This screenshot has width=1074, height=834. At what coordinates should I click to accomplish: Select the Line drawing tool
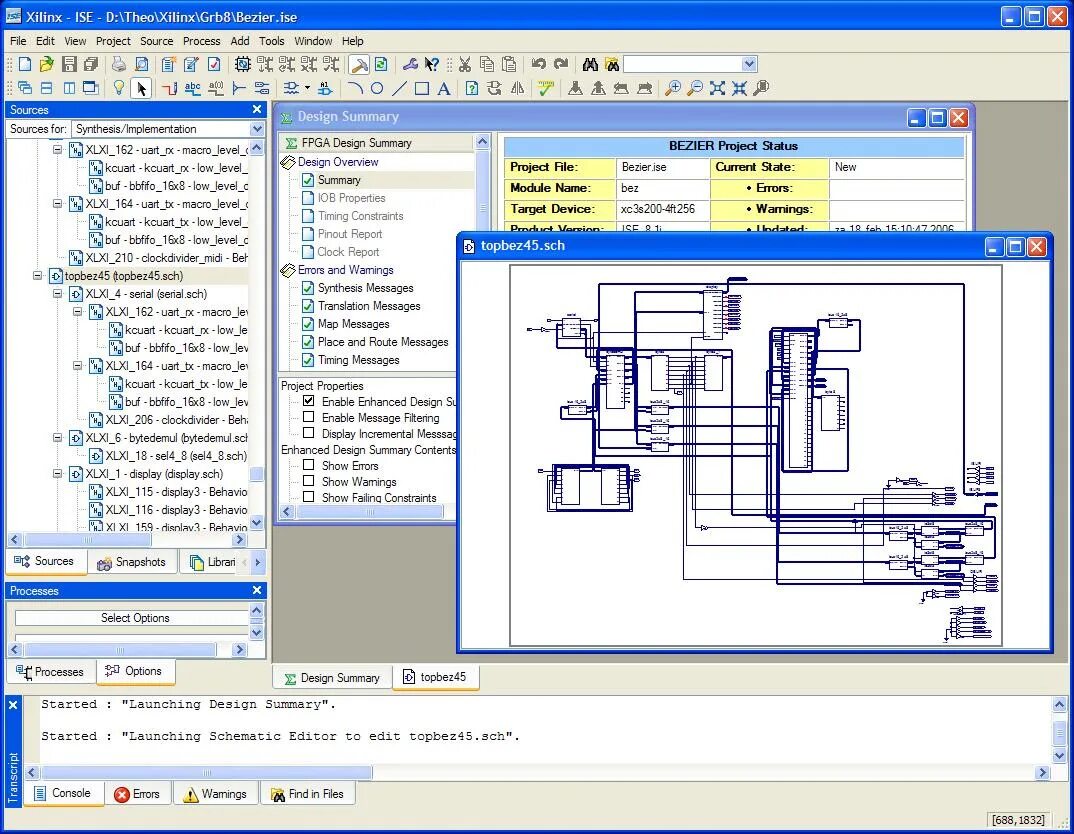399,88
